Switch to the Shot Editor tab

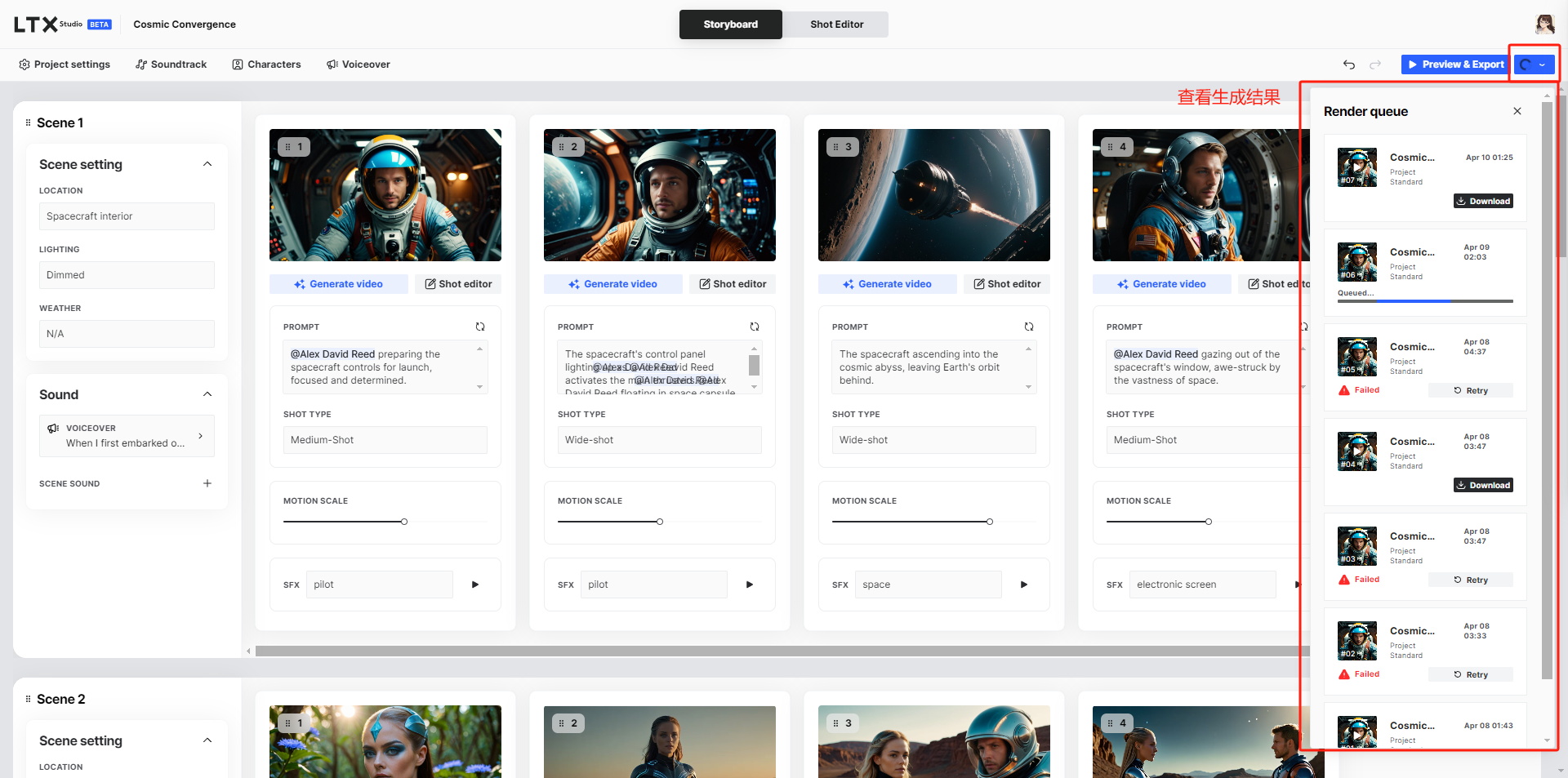pos(836,24)
